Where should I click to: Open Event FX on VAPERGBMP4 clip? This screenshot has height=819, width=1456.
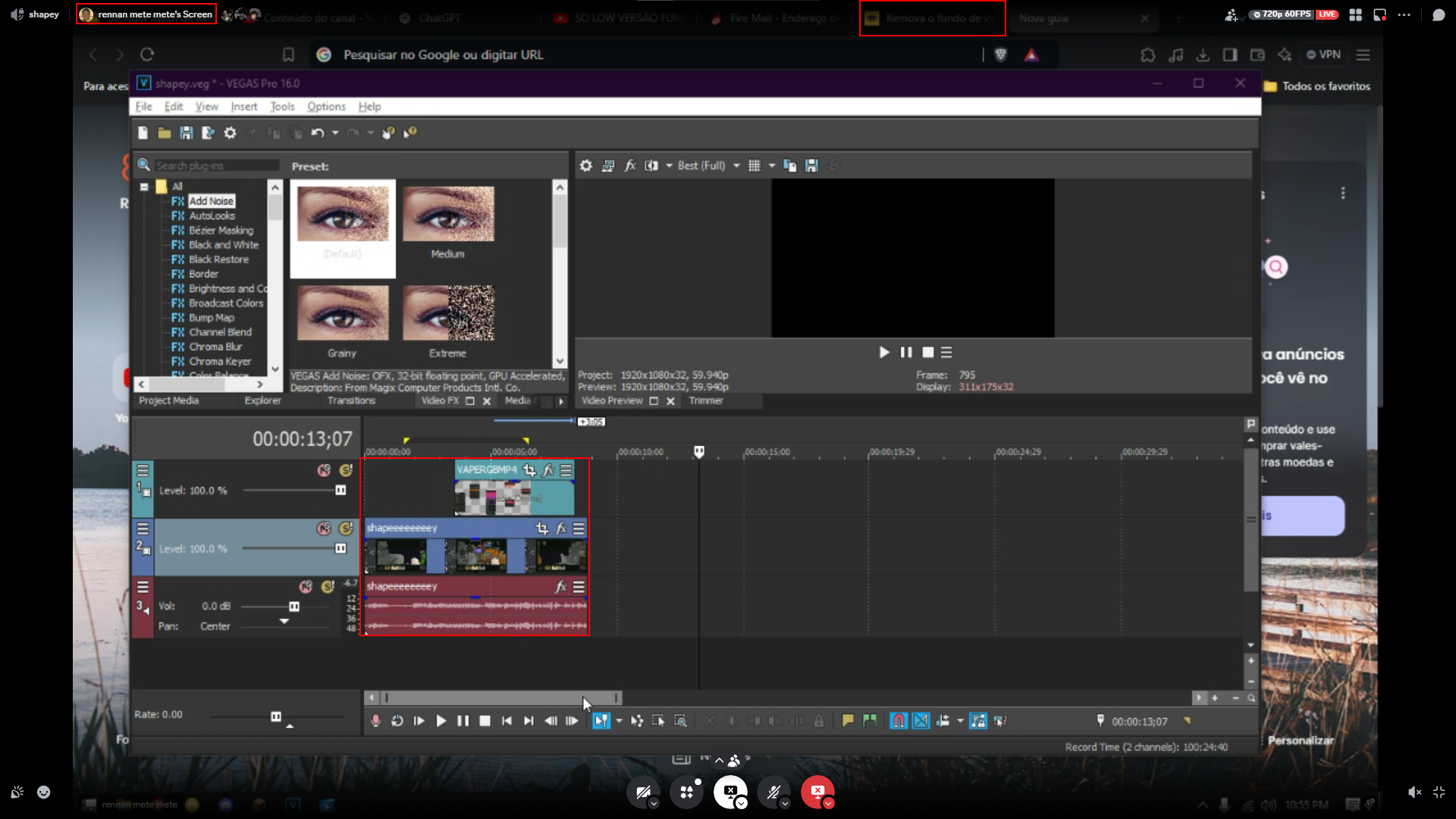[x=548, y=470]
